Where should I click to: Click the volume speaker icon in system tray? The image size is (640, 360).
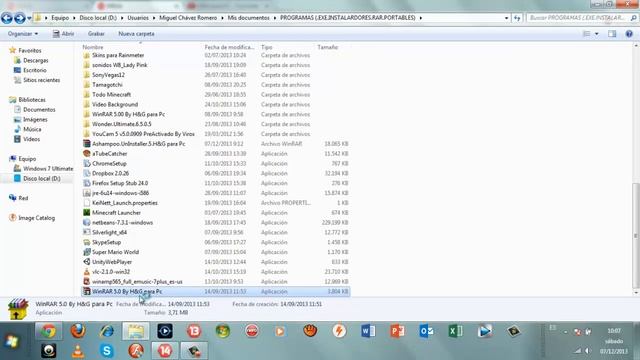(x=587, y=351)
